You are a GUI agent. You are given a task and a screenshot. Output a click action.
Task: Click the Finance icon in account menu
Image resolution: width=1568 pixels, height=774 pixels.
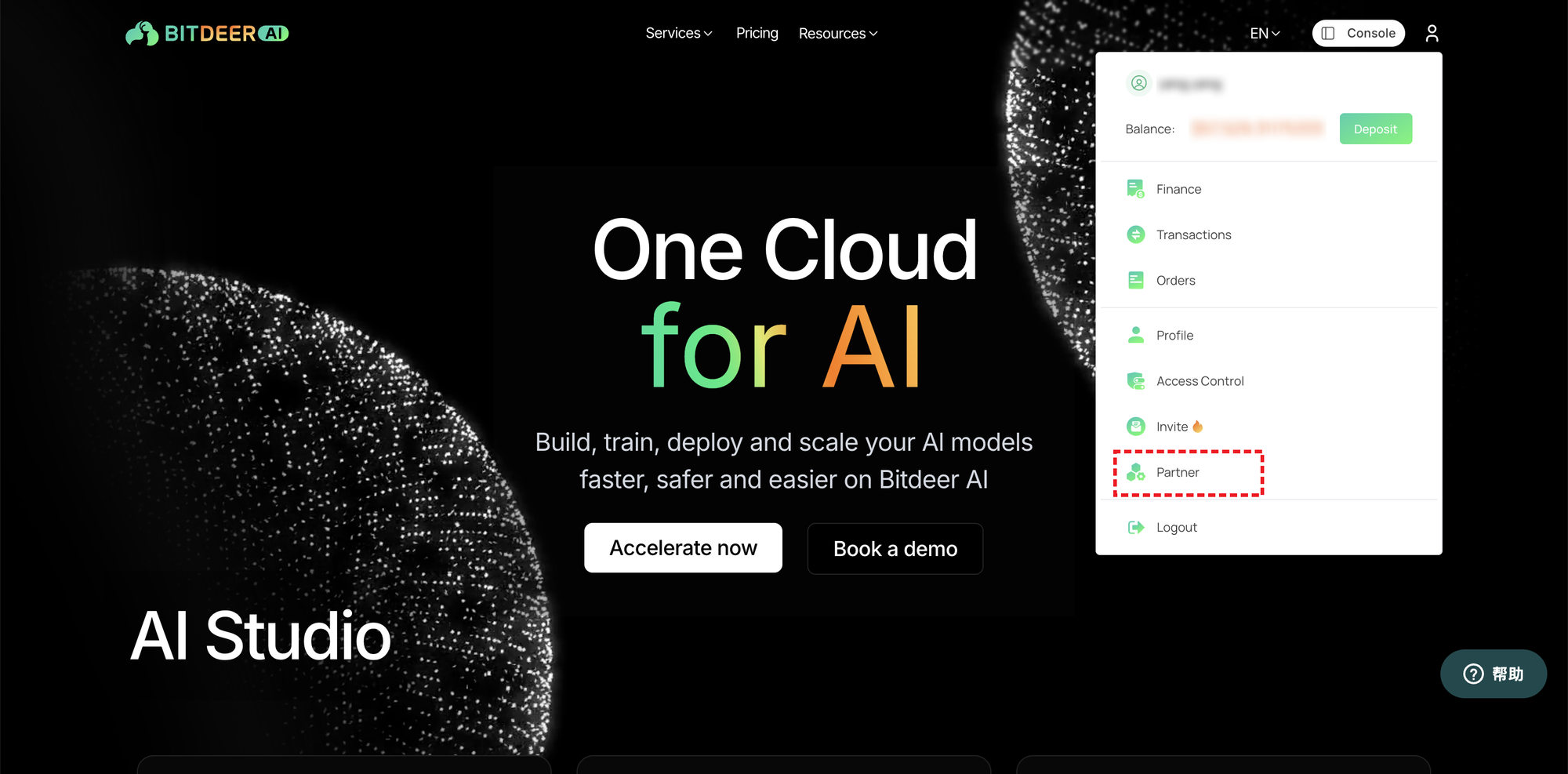click(1135, 189)
